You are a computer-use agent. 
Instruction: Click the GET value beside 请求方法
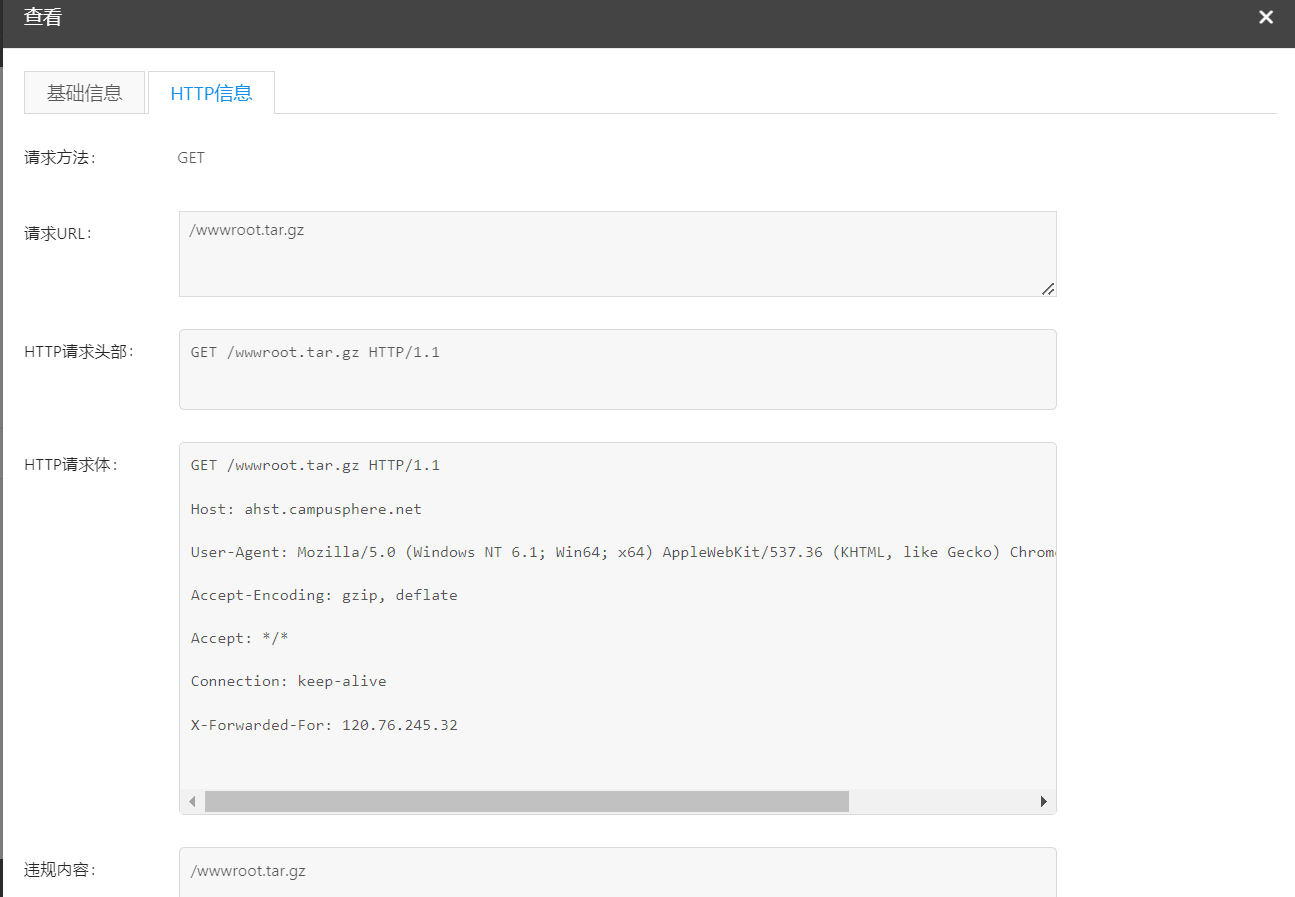(x=191, y=158)
